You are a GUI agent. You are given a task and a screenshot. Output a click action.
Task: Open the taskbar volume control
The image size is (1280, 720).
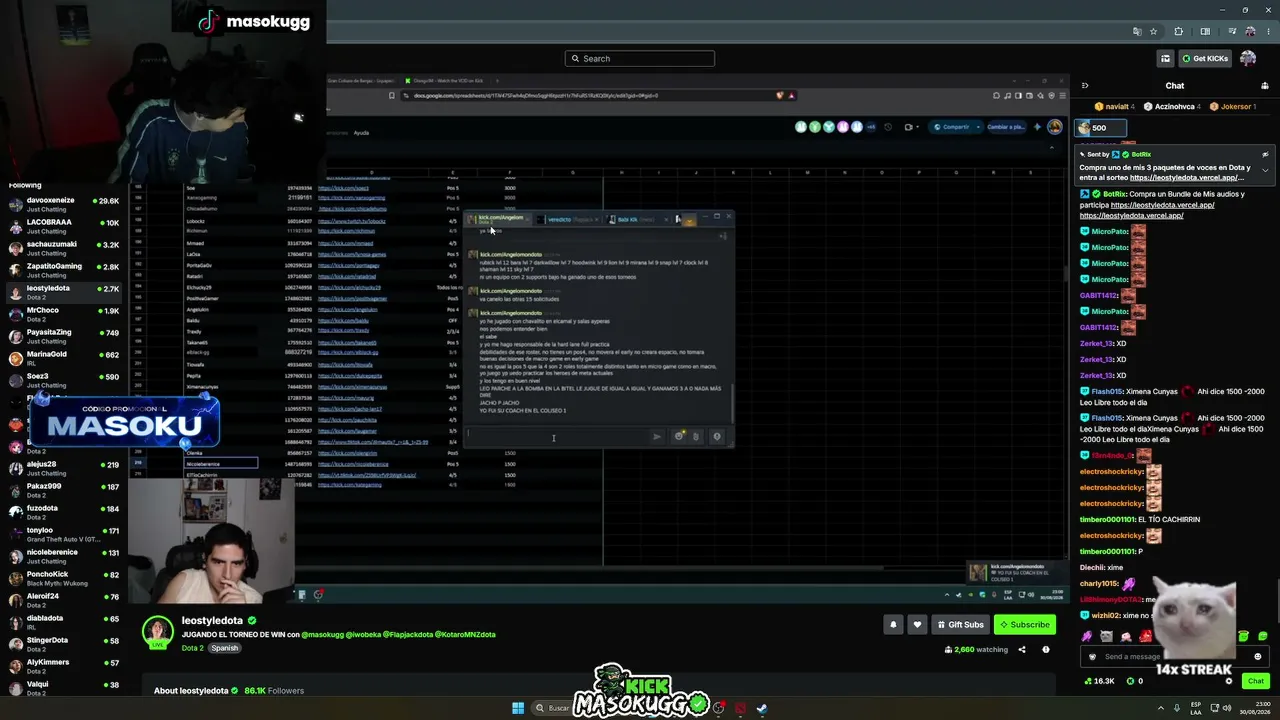coord(1228,708)
